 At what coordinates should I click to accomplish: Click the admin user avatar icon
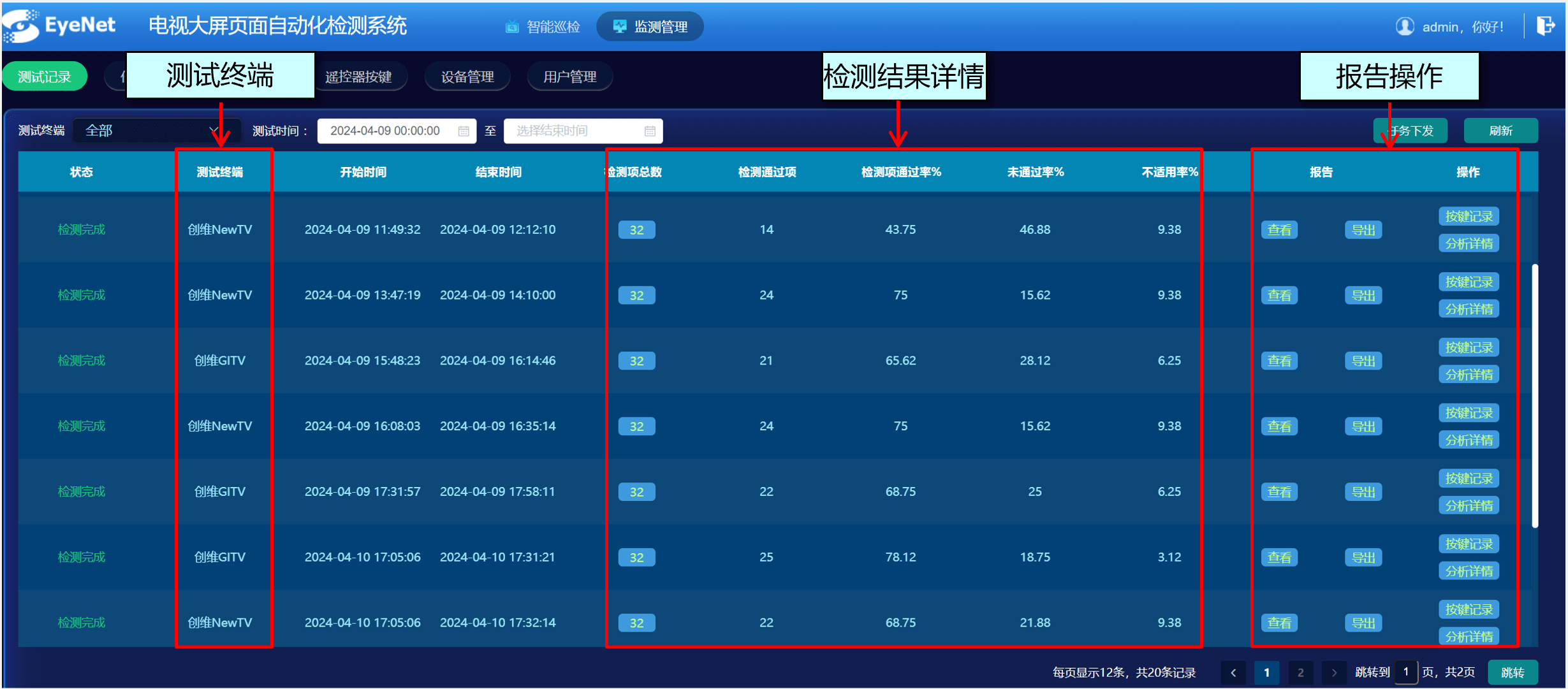tap(1405, 26)
